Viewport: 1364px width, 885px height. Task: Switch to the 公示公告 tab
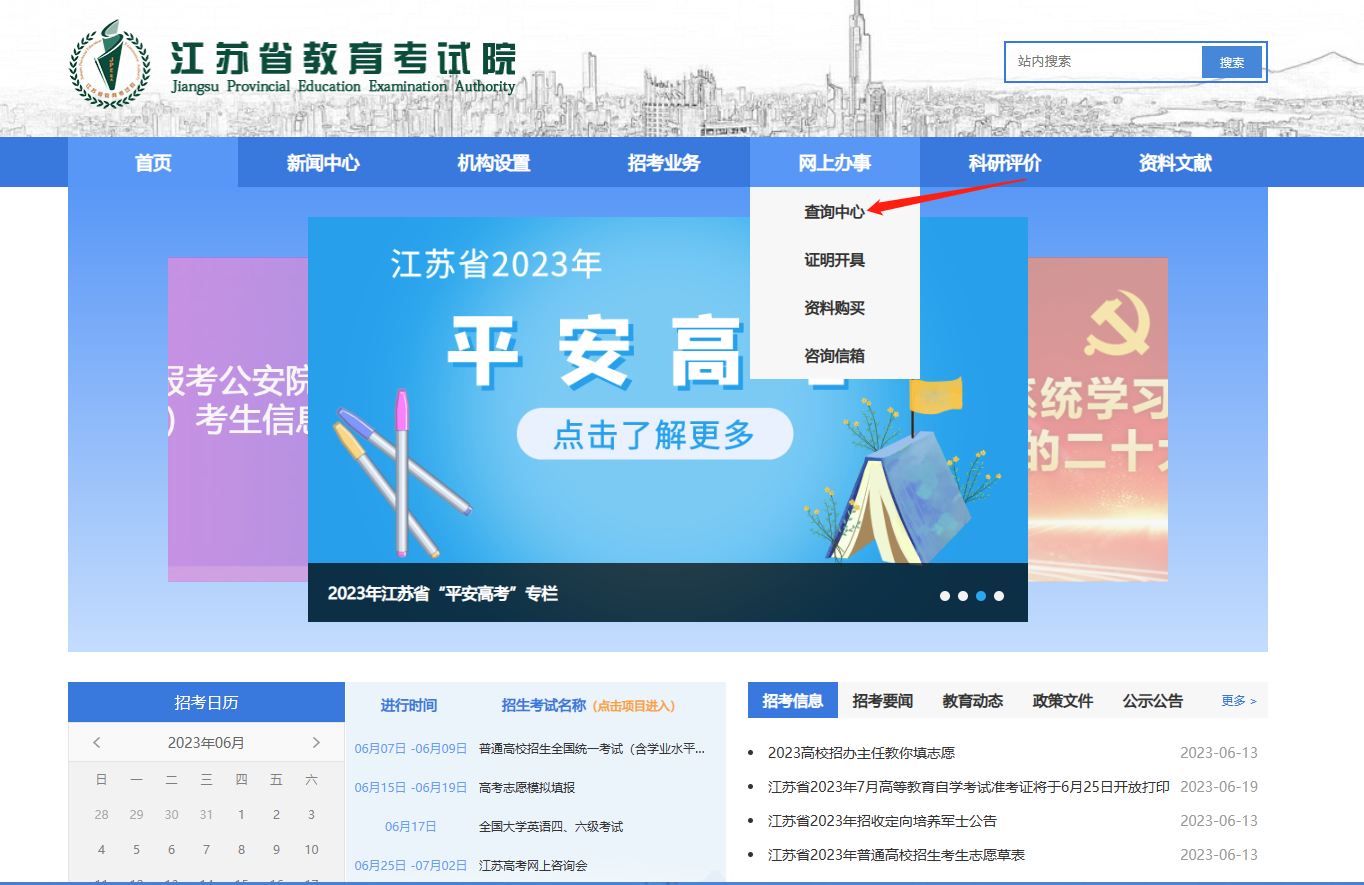1153,700
